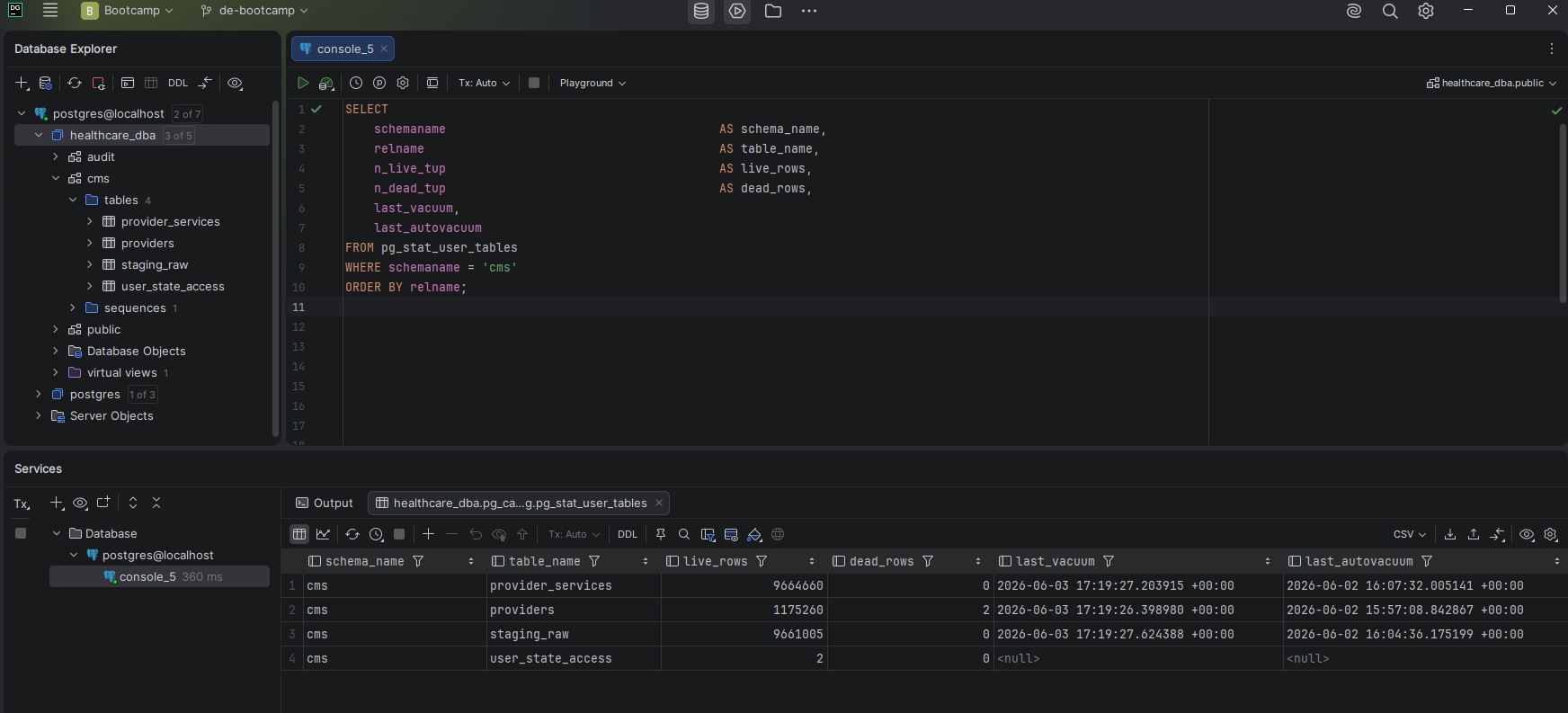The image size is (1568, 713).
Task: Click the Compare/sync arrows icon in Explorer
Action: (206, 83)
